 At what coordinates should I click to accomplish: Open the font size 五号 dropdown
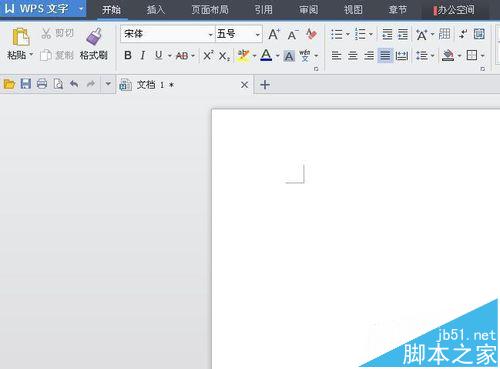point(258,34)
